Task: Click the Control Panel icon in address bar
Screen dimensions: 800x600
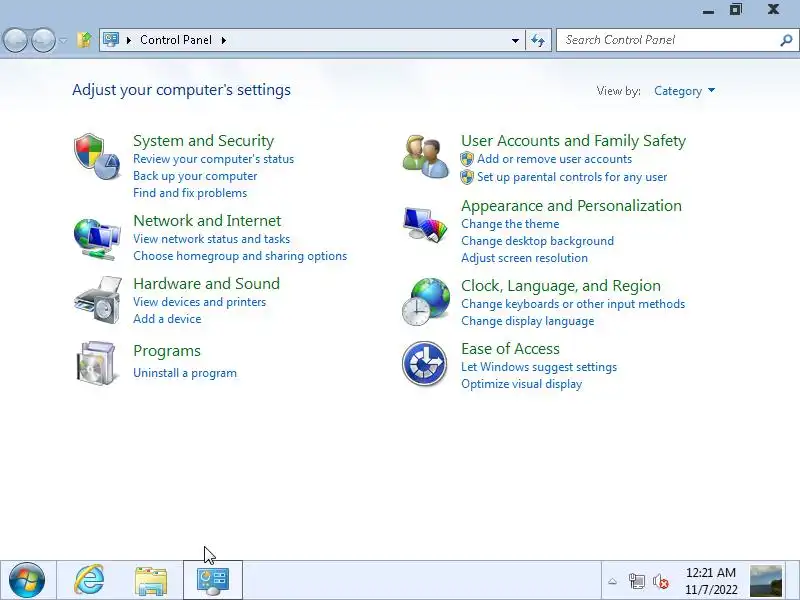Action: pos(111,39)
